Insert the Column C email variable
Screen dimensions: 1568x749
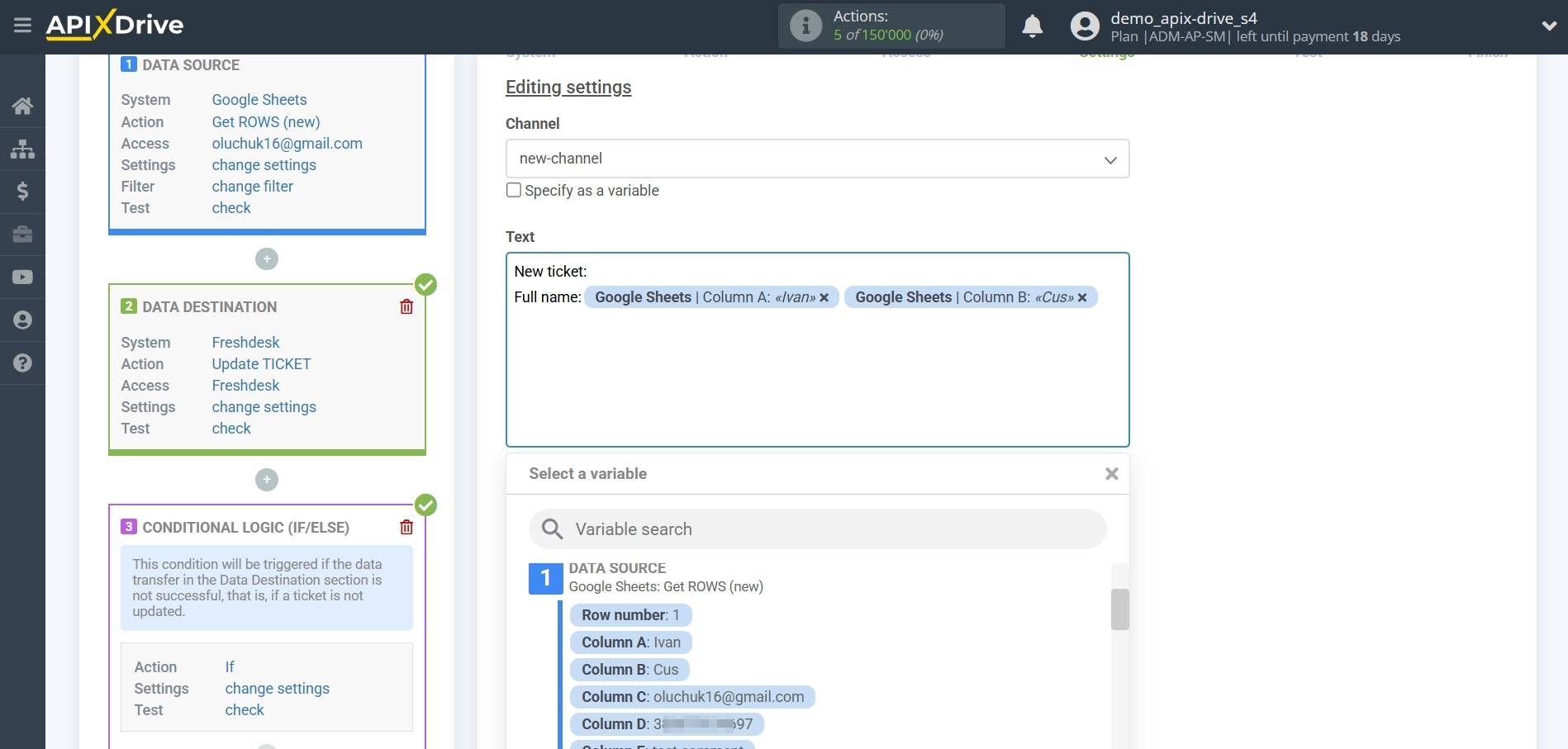pyautogui.click(x=692, y=697)
